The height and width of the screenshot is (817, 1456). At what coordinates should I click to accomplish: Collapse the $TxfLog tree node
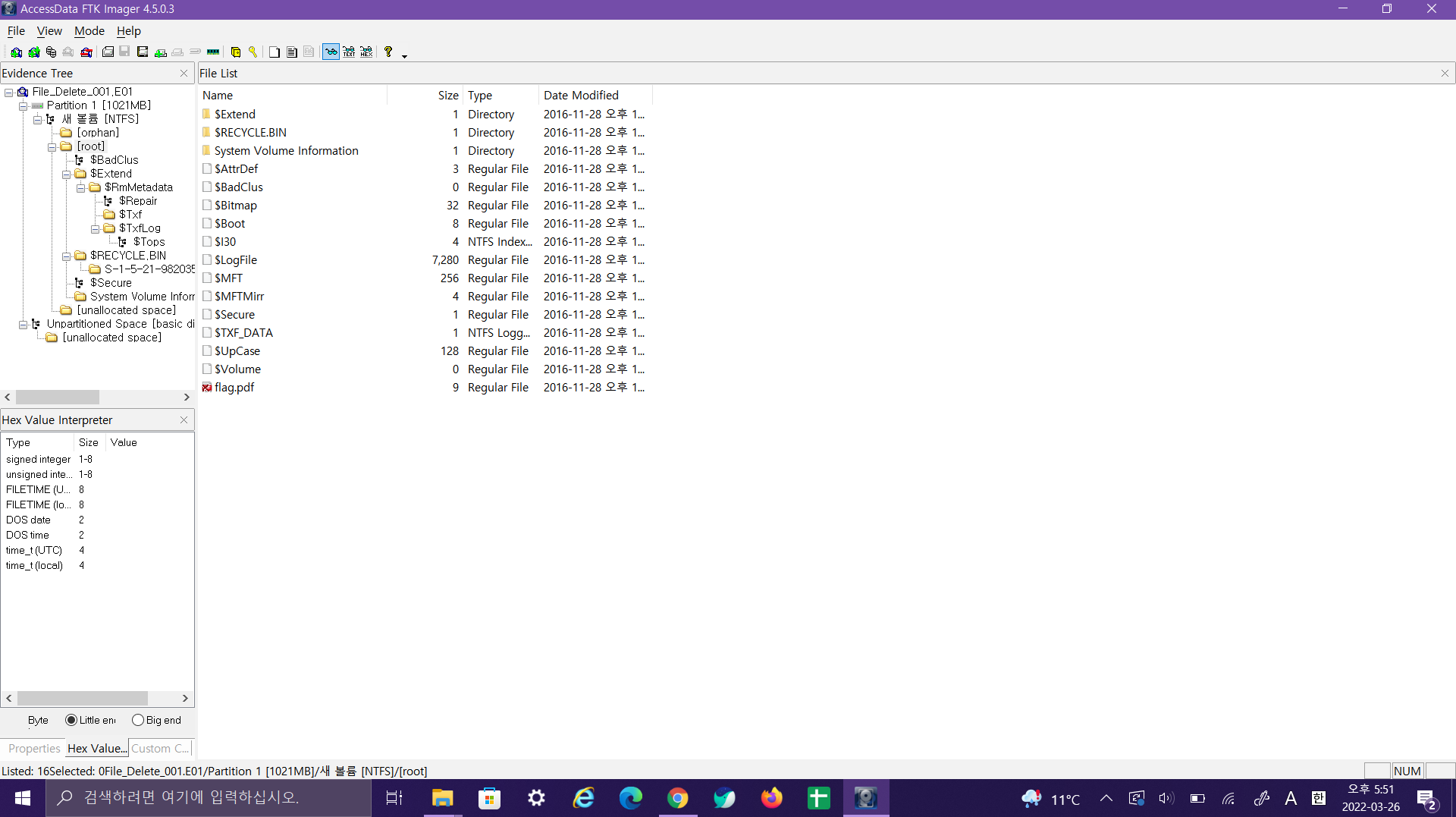click(96, 229)
